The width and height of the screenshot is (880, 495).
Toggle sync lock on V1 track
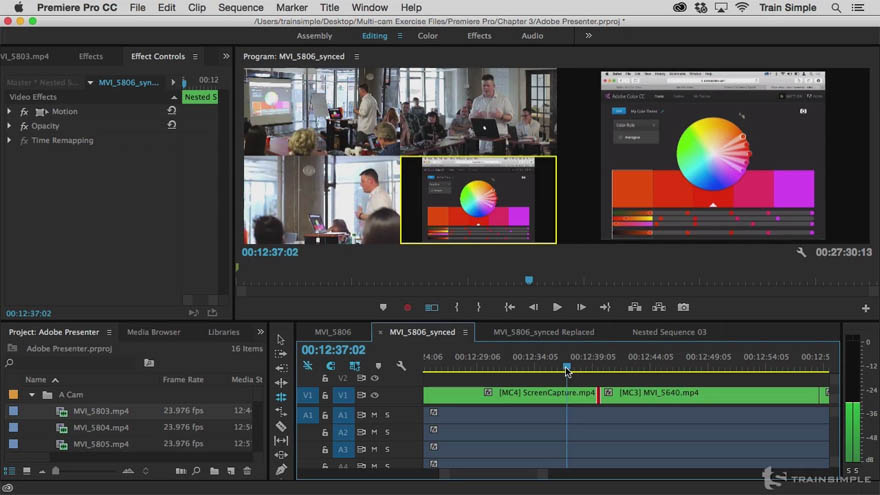361,395
